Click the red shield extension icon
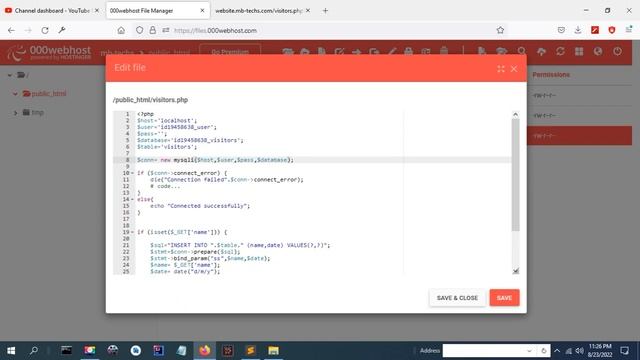The image size is (640, 360). click(x=612, y=30)
